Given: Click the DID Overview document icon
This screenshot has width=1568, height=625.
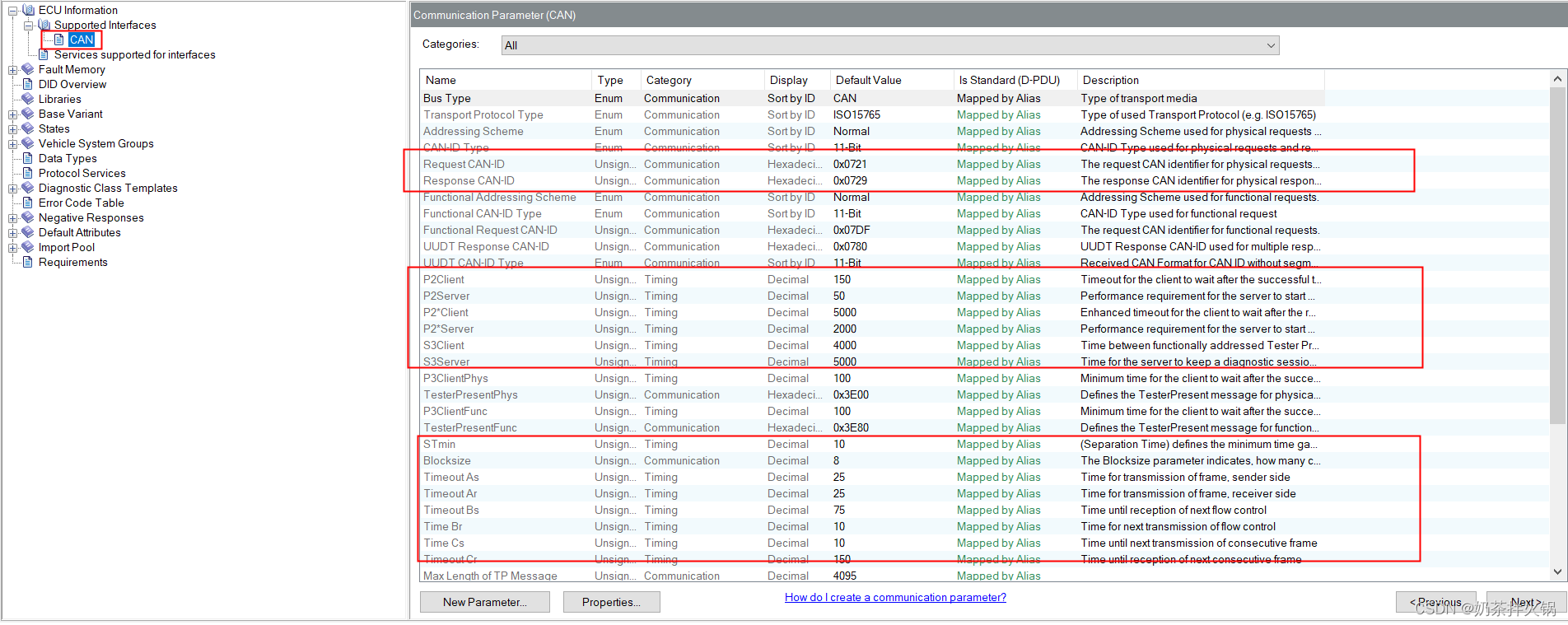Looking at the screenshot, I should point(28,84).
